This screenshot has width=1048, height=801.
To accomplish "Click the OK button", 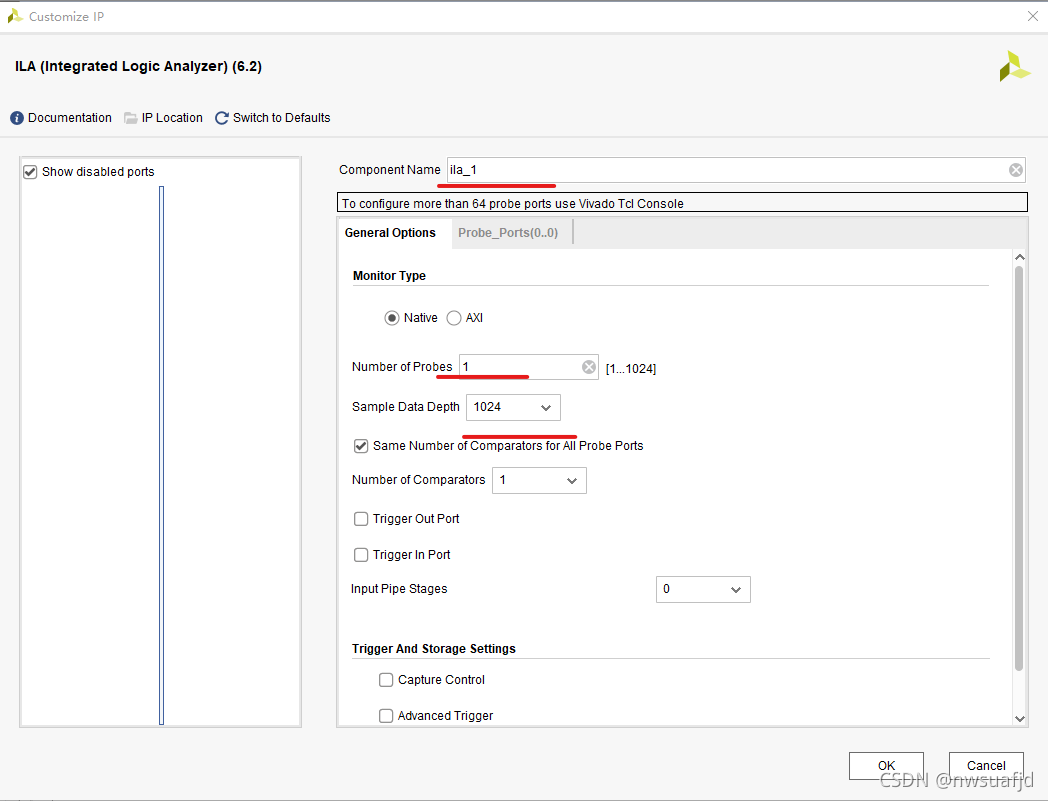I will click(x=886, y=766).
